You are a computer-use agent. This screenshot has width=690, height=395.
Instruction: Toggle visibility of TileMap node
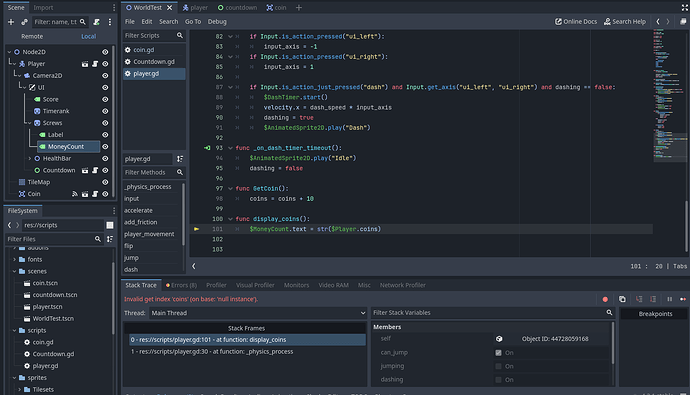tap(105, 182)
